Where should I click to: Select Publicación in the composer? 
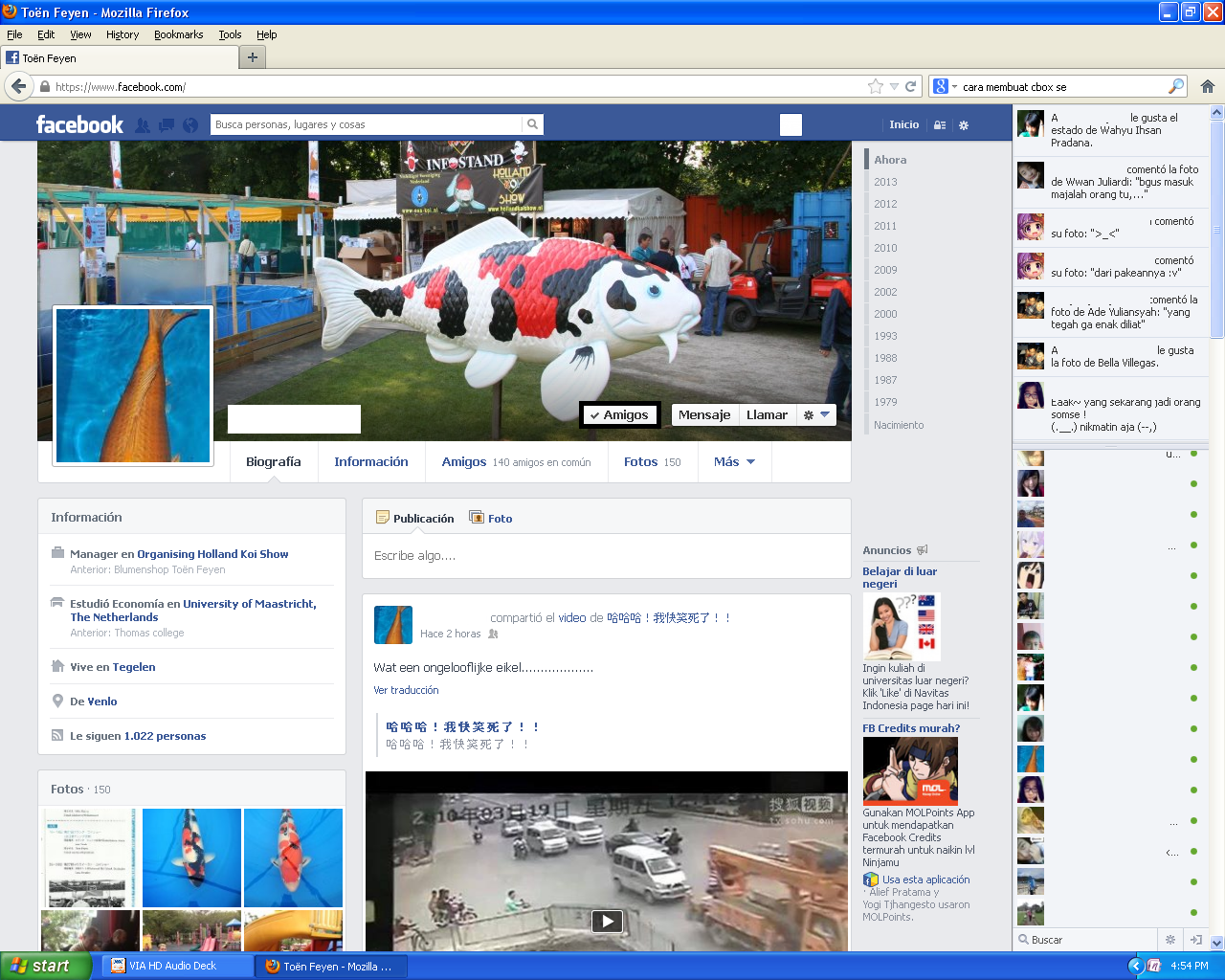[415, 518]
